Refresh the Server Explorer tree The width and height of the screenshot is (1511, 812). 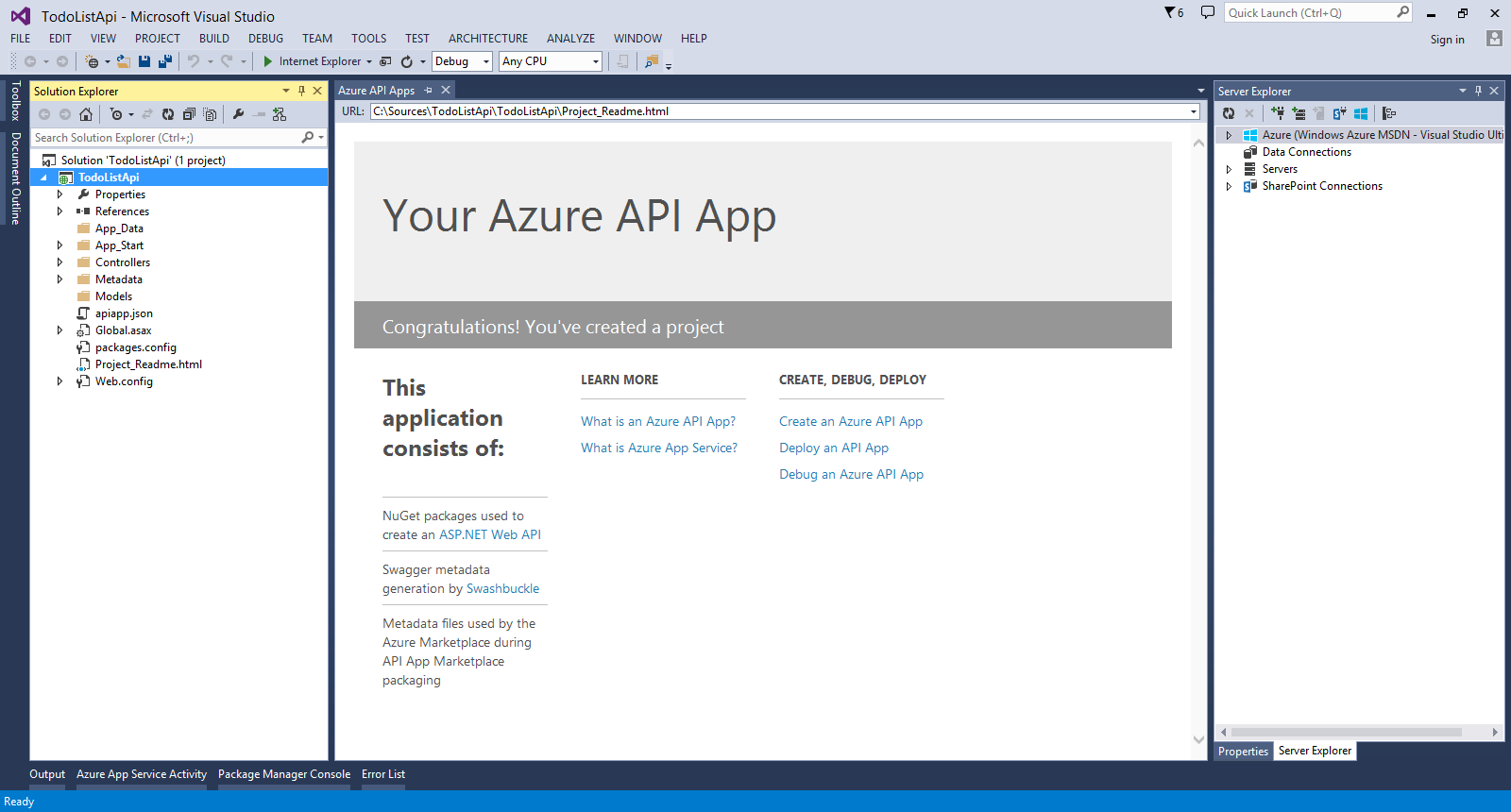click(x=1229, y=113)
